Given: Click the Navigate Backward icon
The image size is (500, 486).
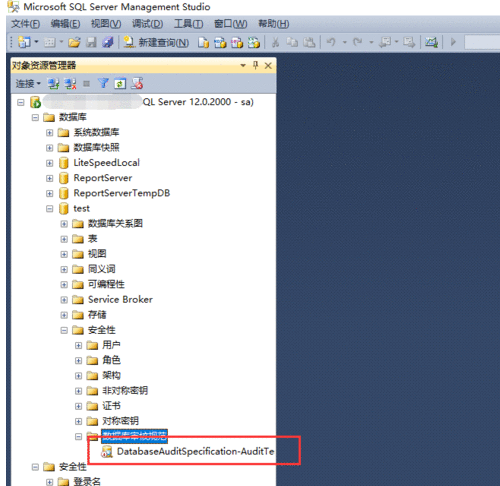Looking at the screenshot, I should coord(385,42).
